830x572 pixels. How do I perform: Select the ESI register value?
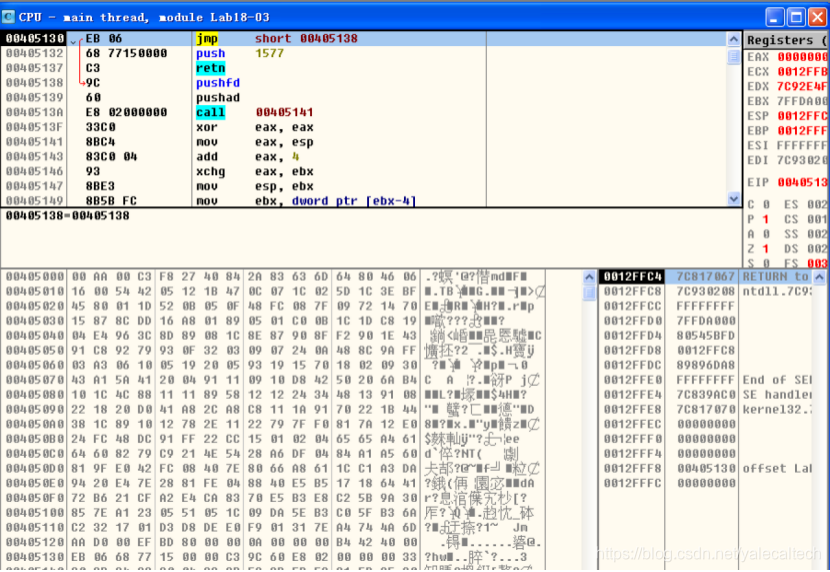(802, 146)
